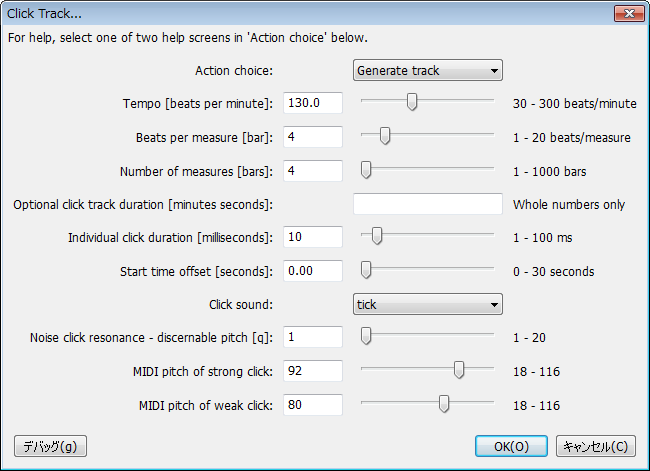Open the Action choice dropdown

click(x=427, y=70)
